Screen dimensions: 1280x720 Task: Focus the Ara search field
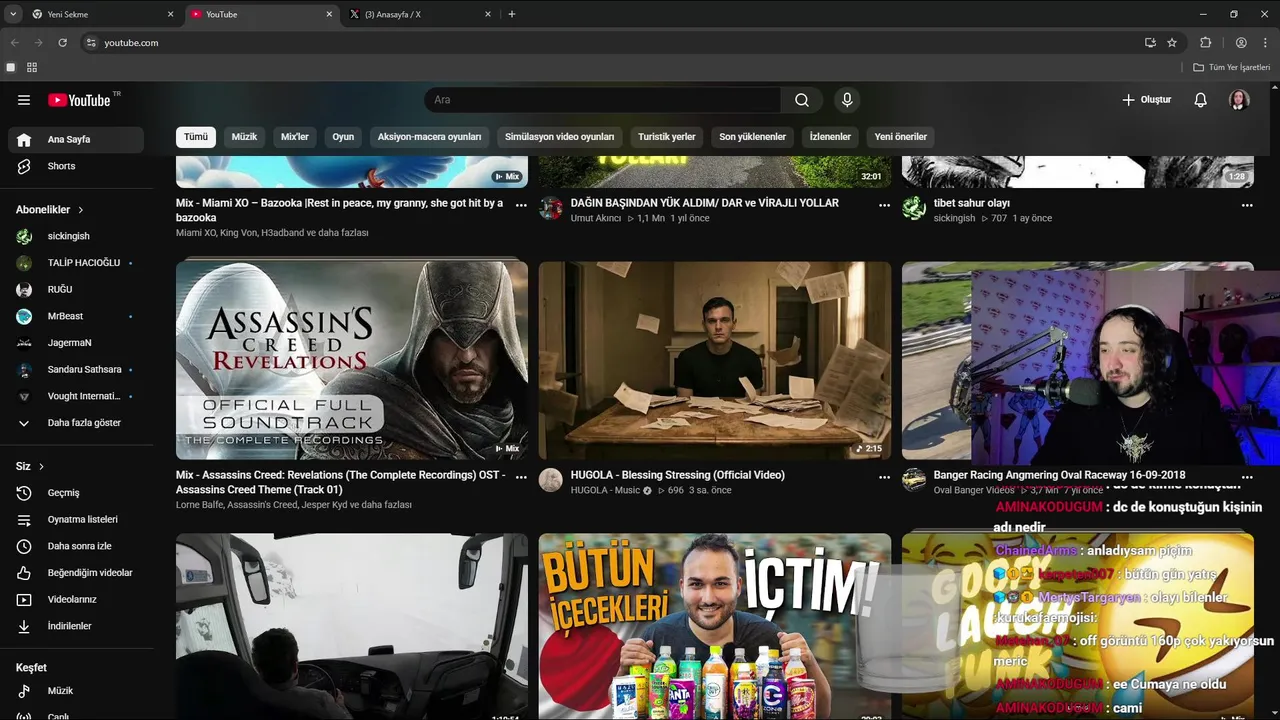[603, 100]
